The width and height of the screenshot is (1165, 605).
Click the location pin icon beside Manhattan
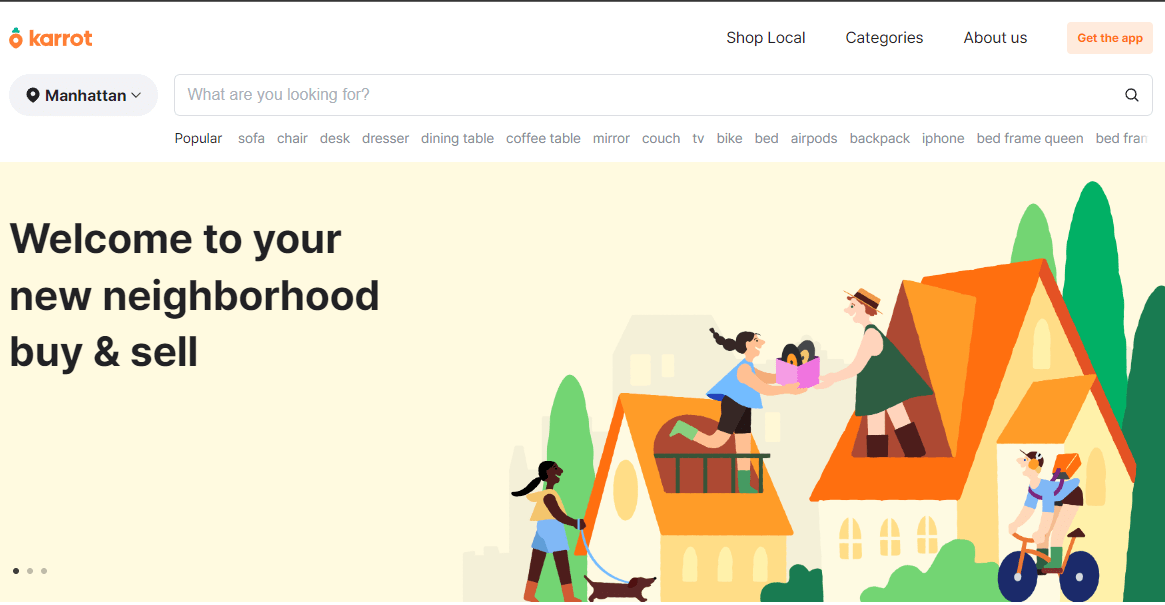(x=33, y=95)
